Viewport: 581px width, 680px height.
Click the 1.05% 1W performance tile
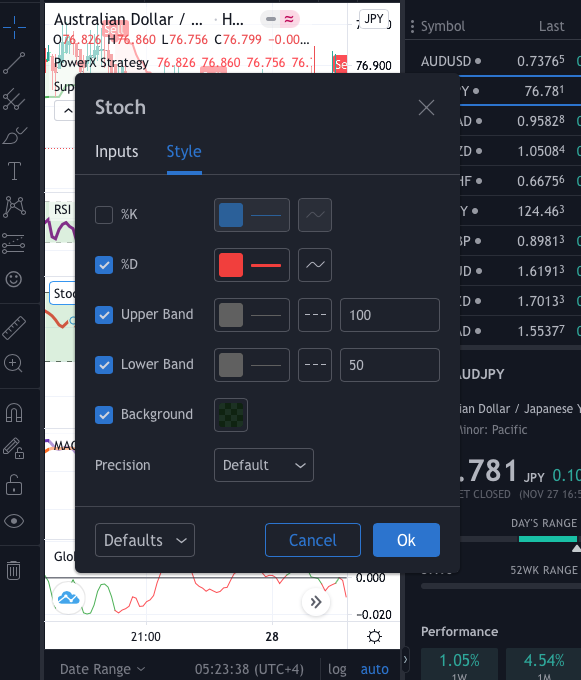[459, 664]
